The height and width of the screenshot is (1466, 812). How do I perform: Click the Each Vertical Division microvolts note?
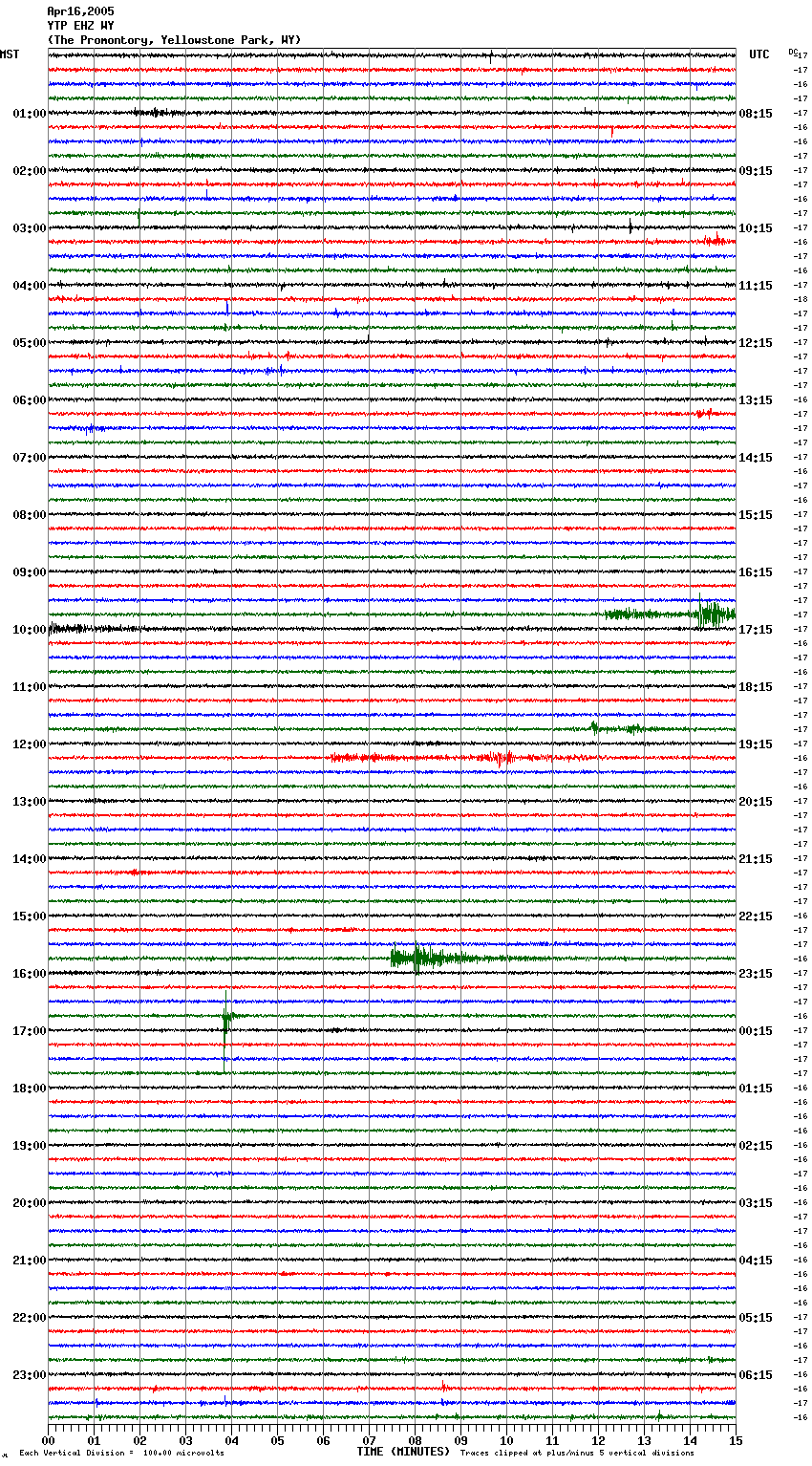click(x=121, y=1453)
